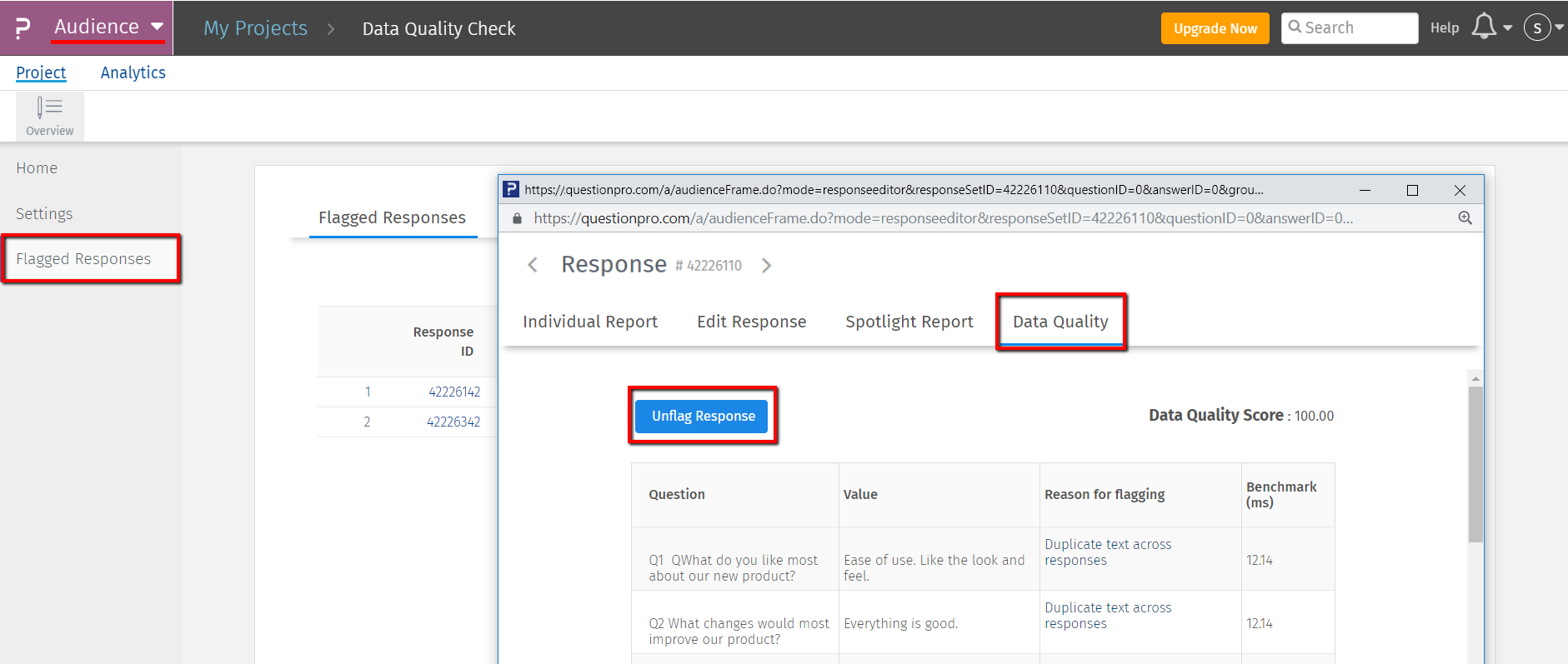Open the Individual Report tab

click(589, 322)
